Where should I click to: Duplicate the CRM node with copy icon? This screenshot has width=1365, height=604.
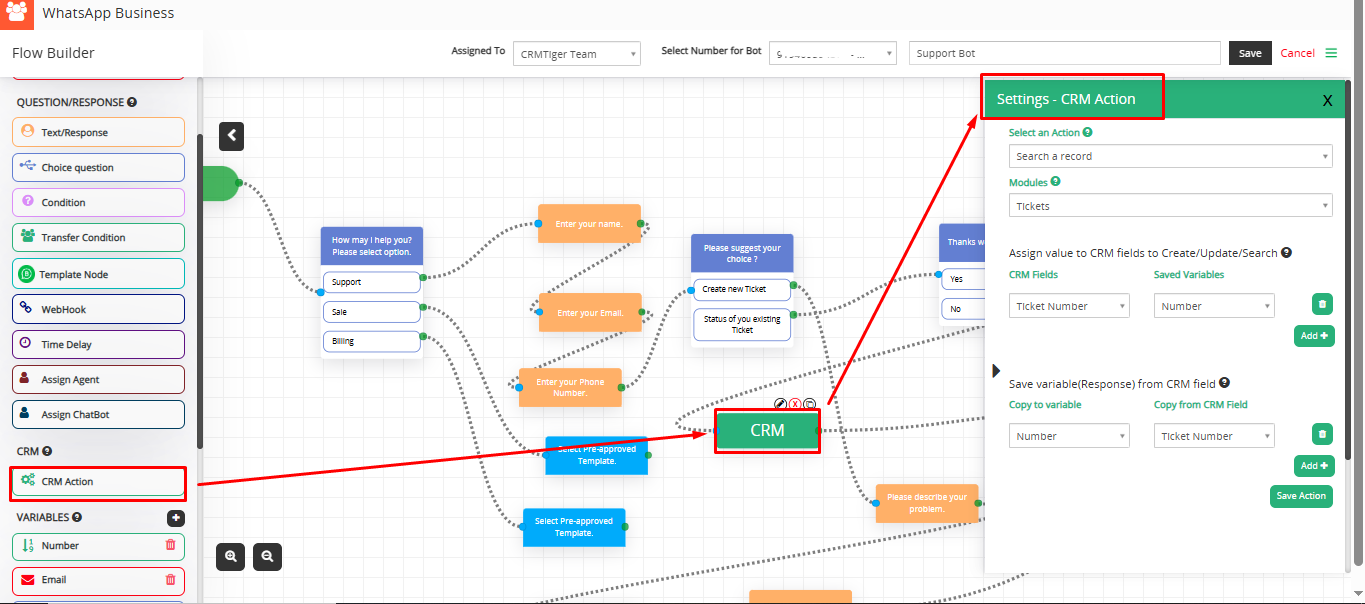pos(809,404)
